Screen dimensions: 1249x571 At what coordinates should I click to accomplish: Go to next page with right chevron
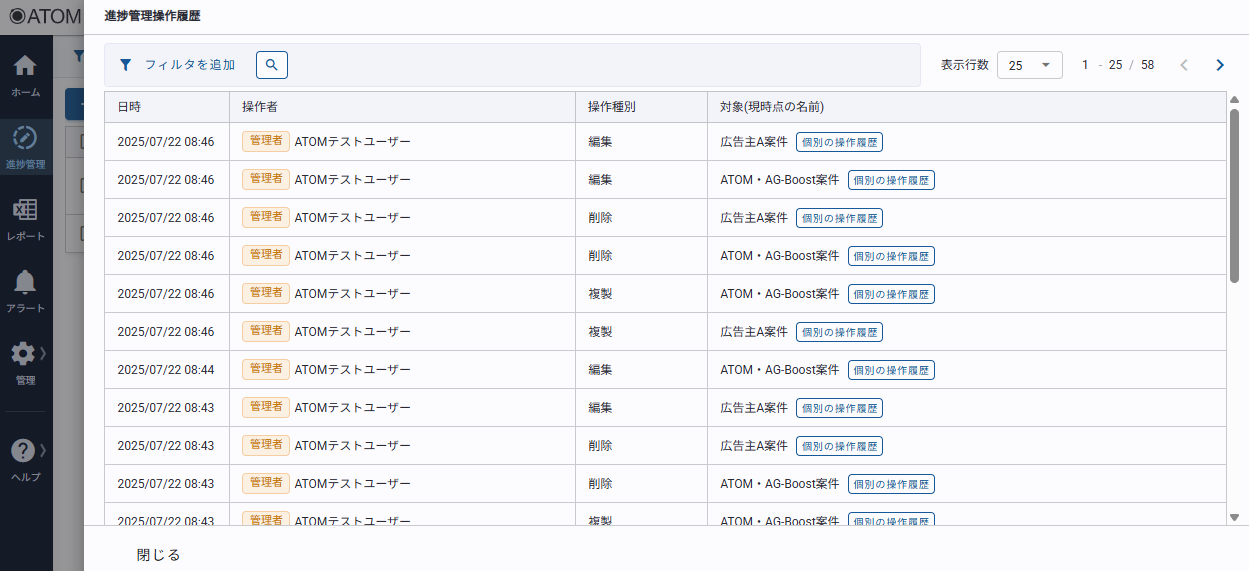[x=1219, y=65]
